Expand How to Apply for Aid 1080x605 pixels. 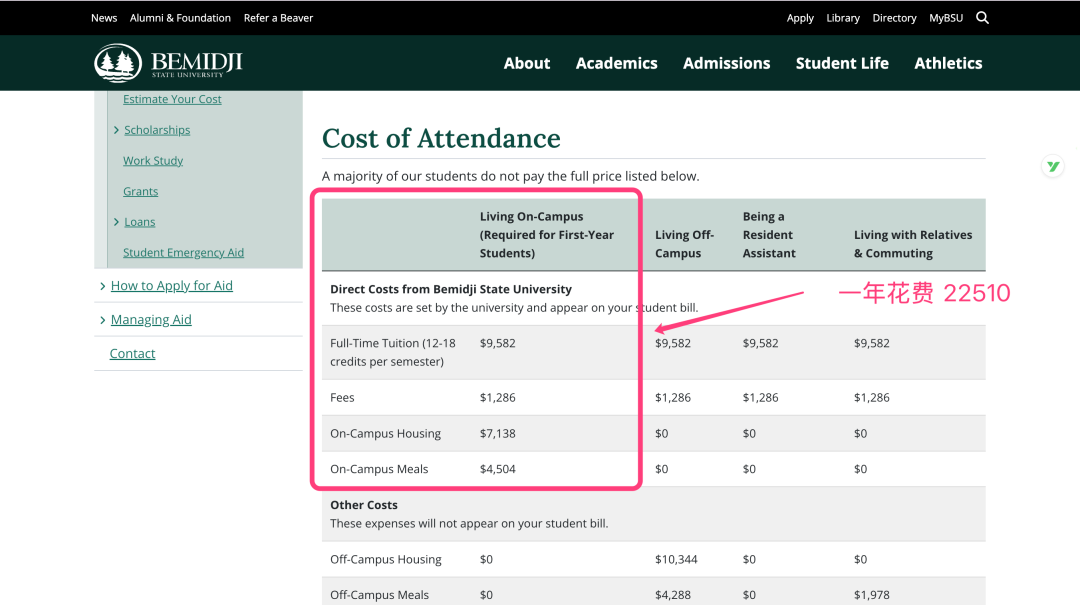103,286
